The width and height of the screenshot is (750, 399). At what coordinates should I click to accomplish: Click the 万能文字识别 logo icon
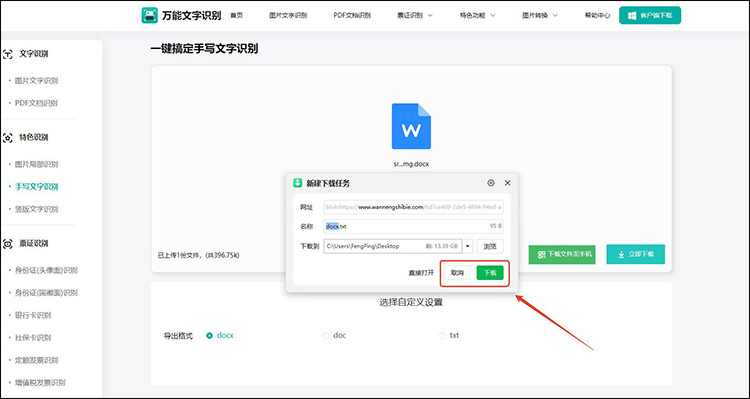click(150, 15)
